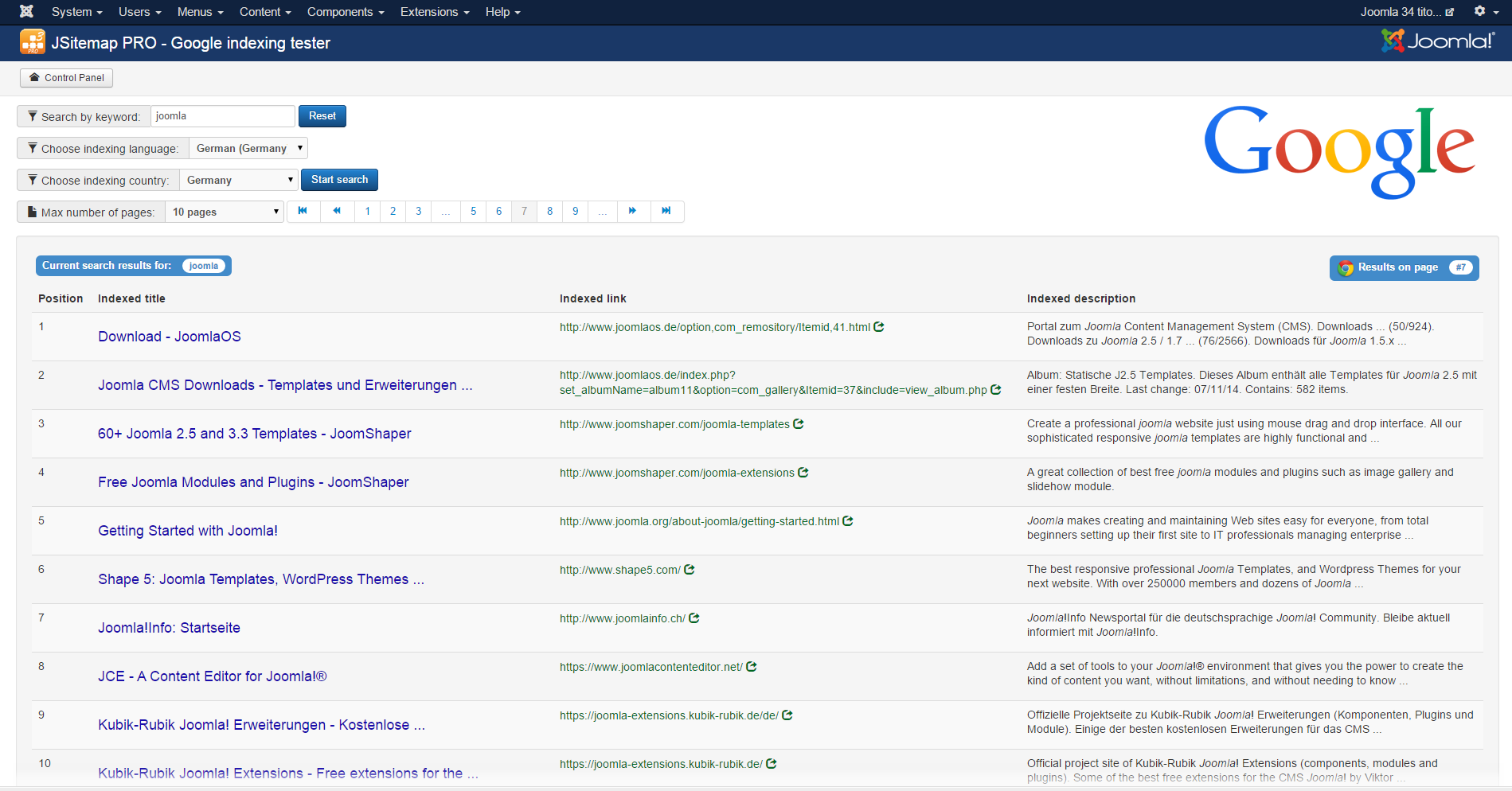Click the Joomla! brand logo at right
This screenshot has height=791, width=1512.
[x=1438, y=41]
